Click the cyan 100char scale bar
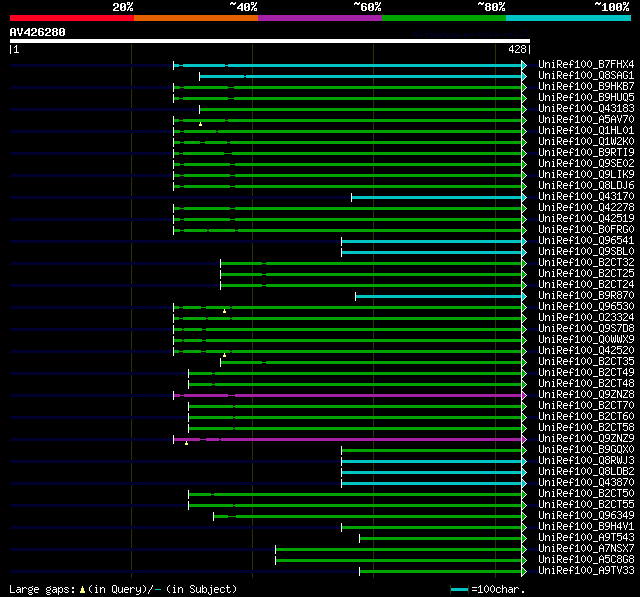 (459, 589)
